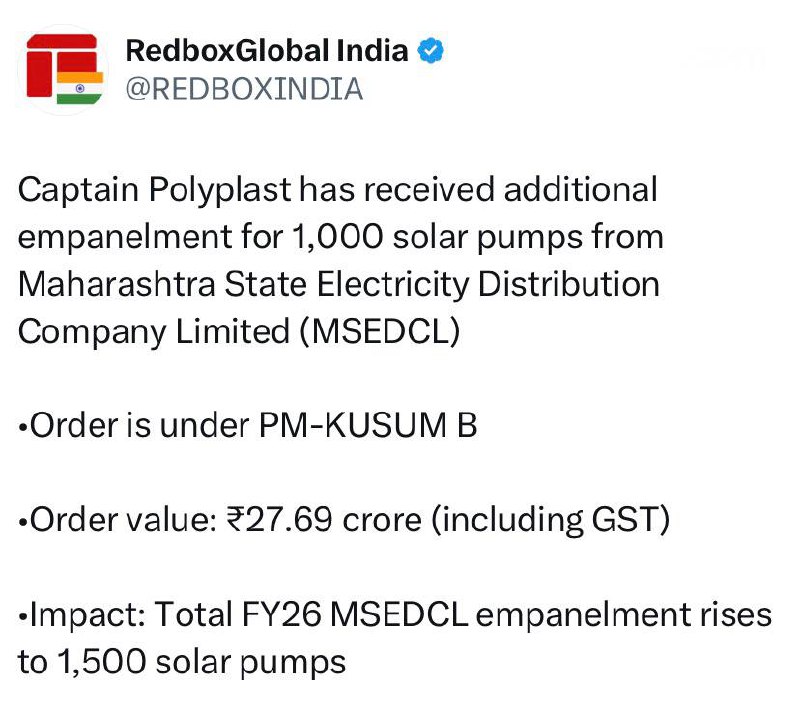
Task: Click the "Impact:" bullet label
Action: 81,615
